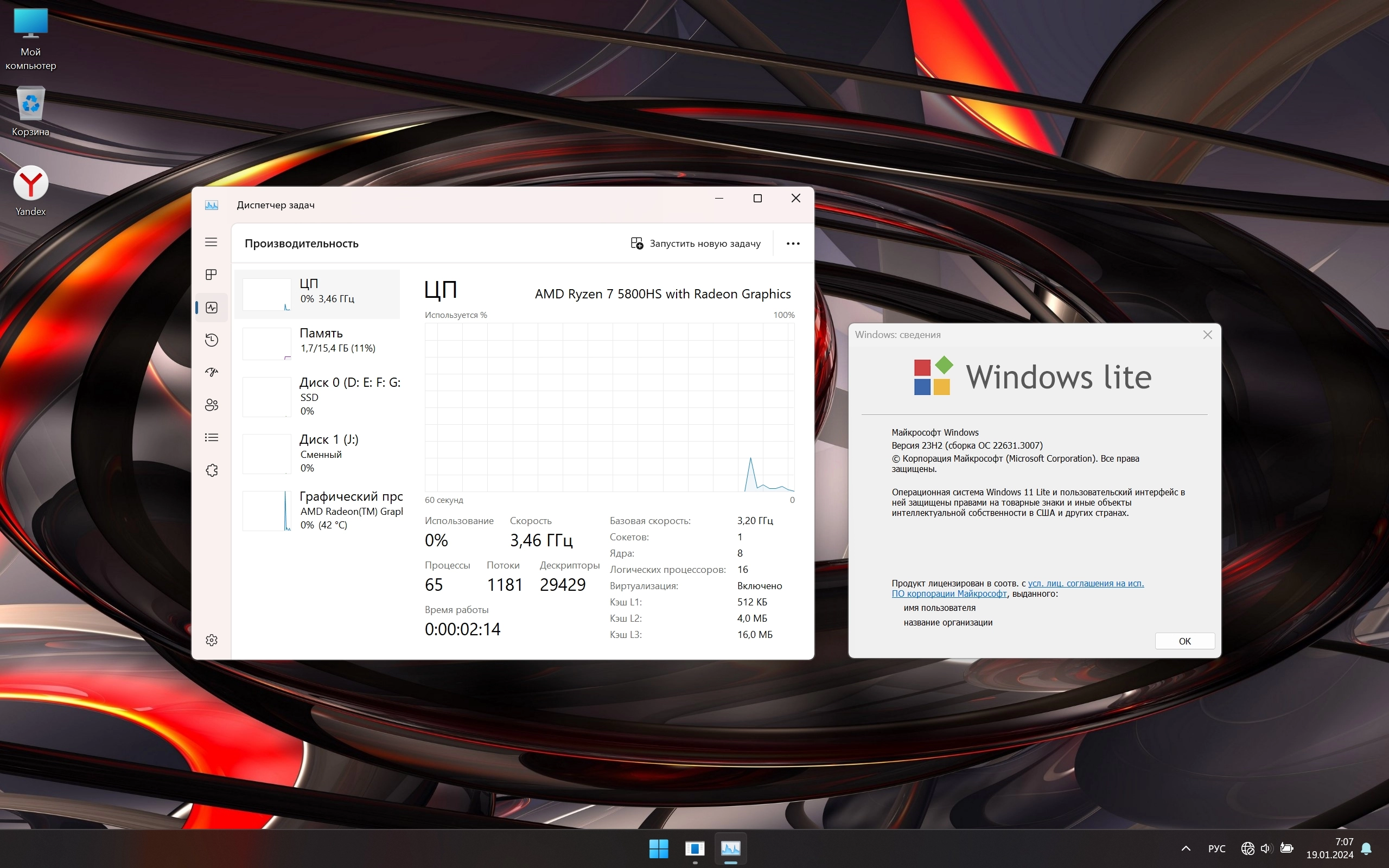1389x868 pixels.
Task: Expand the hamburger navigation menu
Action: tap(211, 242)
